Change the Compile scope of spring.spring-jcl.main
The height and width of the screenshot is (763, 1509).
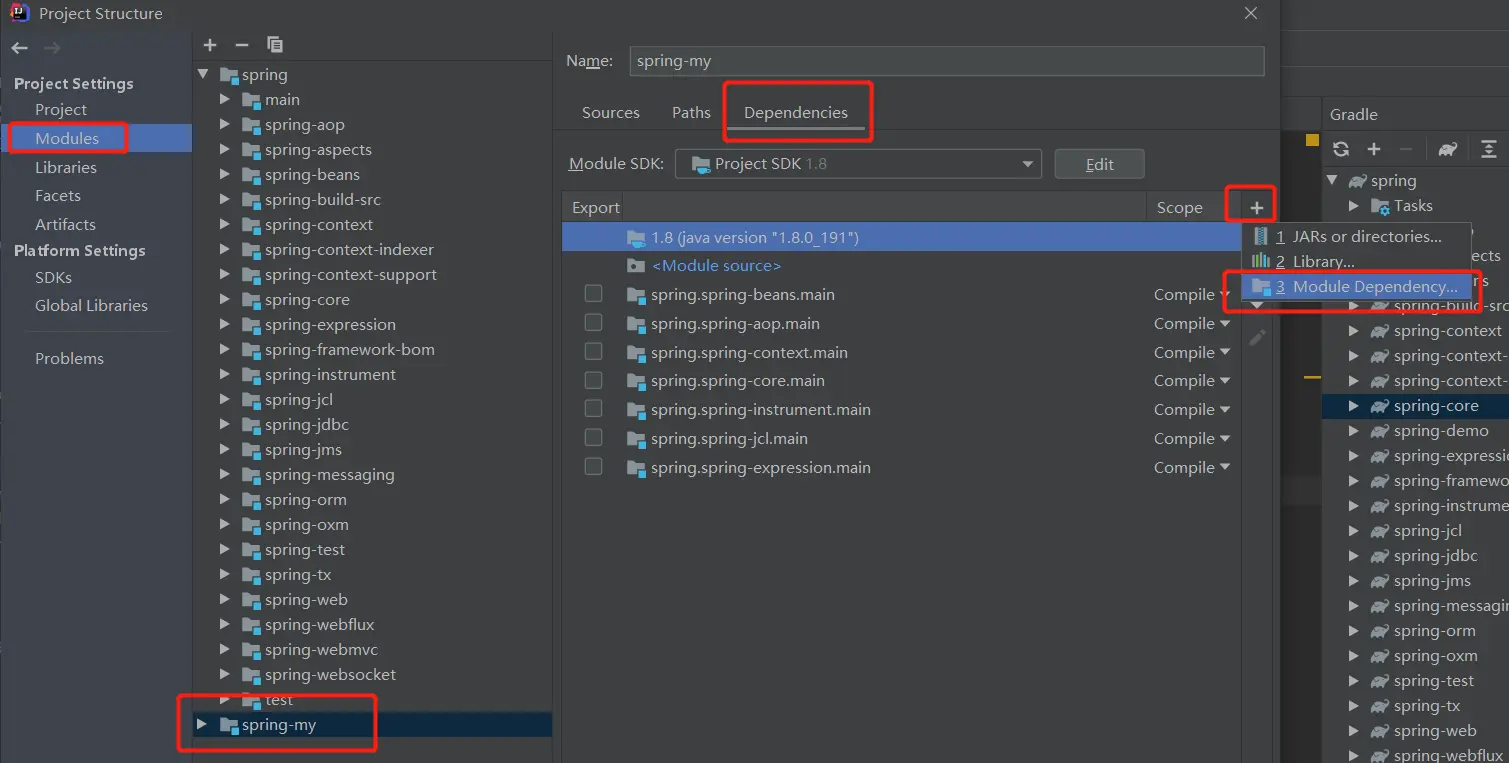(x=1192, y=439)
